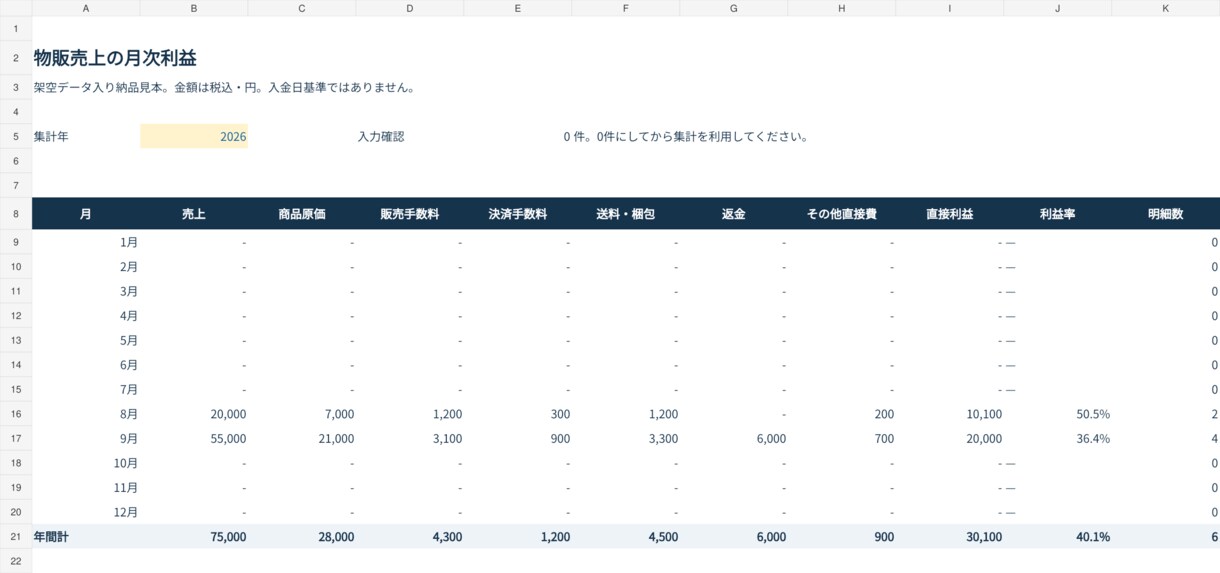
Task: Click the 返金 table header
Action: (x=734, y=214)
